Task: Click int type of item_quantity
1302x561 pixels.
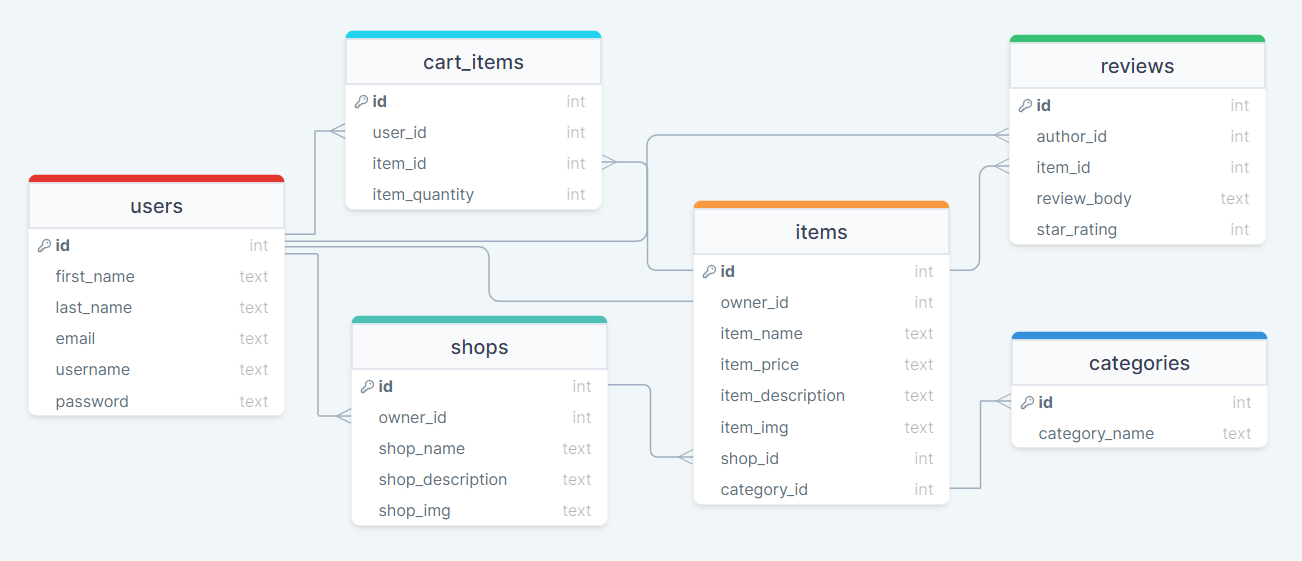Action: click(x=576, y=194)
